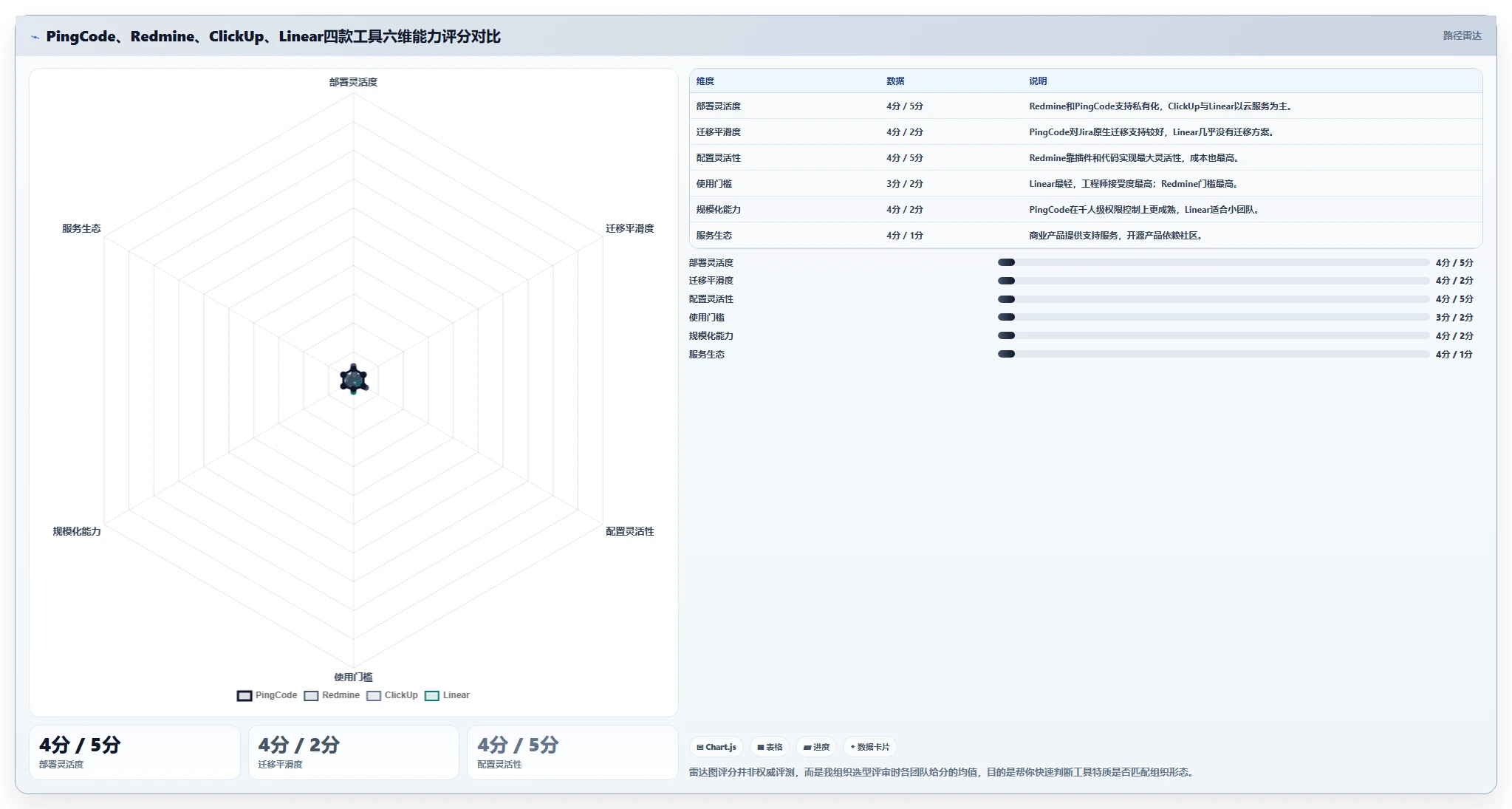Click the page title starting with PingCode、Redmine
This screenshot has height=809, width=1512.
273,36
